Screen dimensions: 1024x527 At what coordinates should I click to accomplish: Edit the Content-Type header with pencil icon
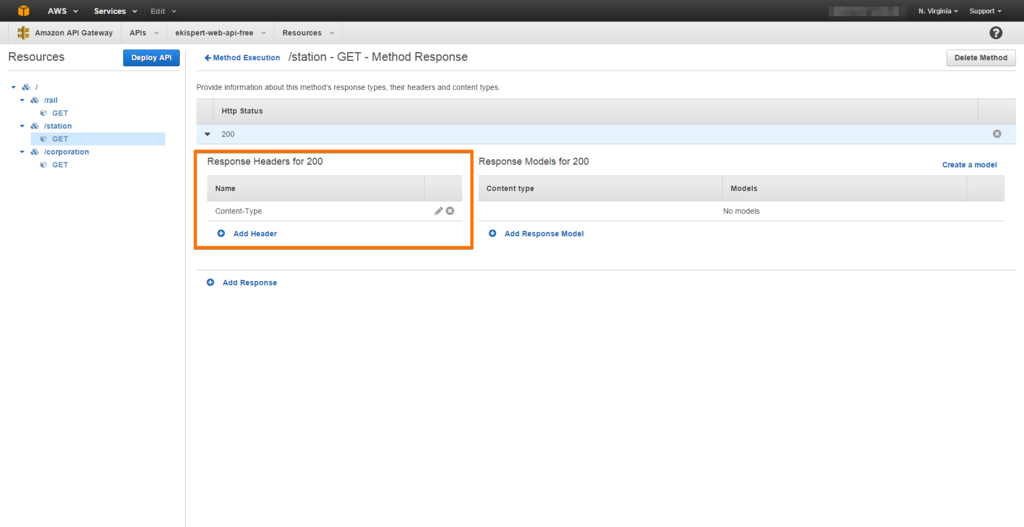click(x=439, y=211)
